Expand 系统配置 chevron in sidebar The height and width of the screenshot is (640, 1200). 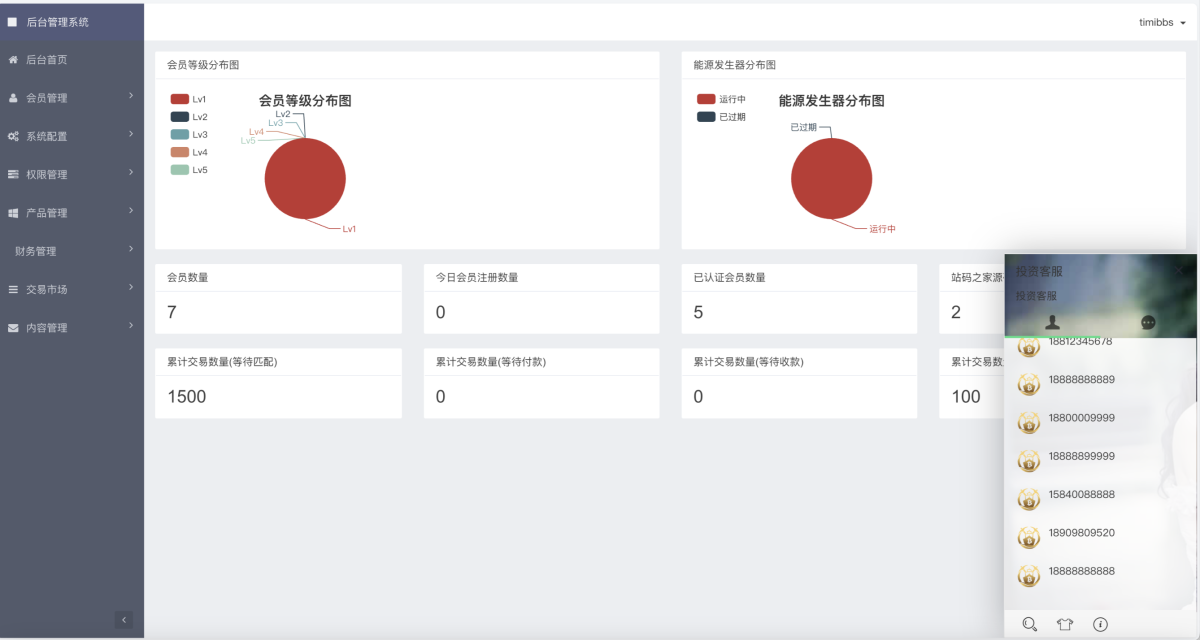pos(131,134)
